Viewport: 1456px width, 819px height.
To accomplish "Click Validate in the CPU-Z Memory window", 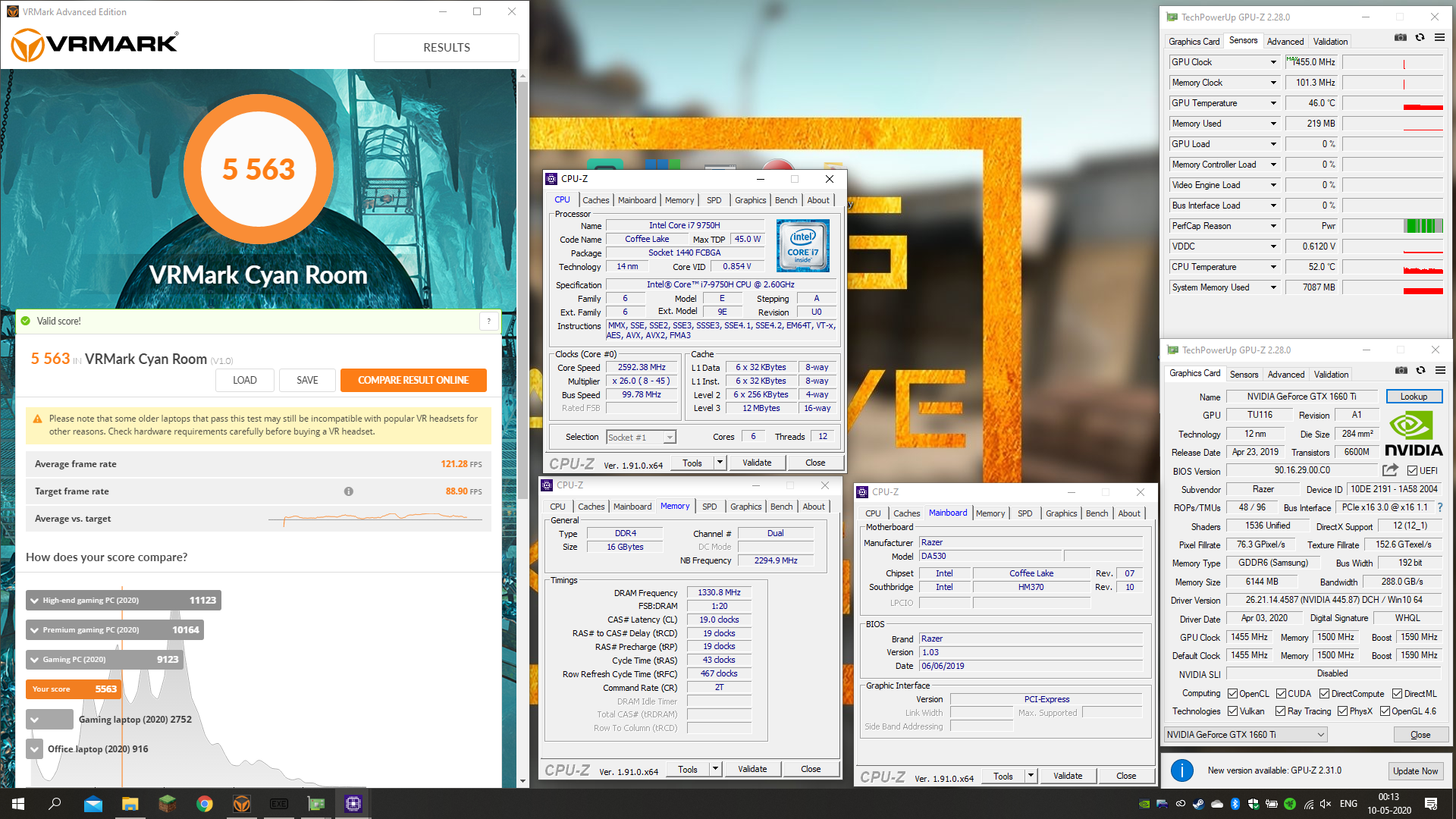I will point(752,769).
